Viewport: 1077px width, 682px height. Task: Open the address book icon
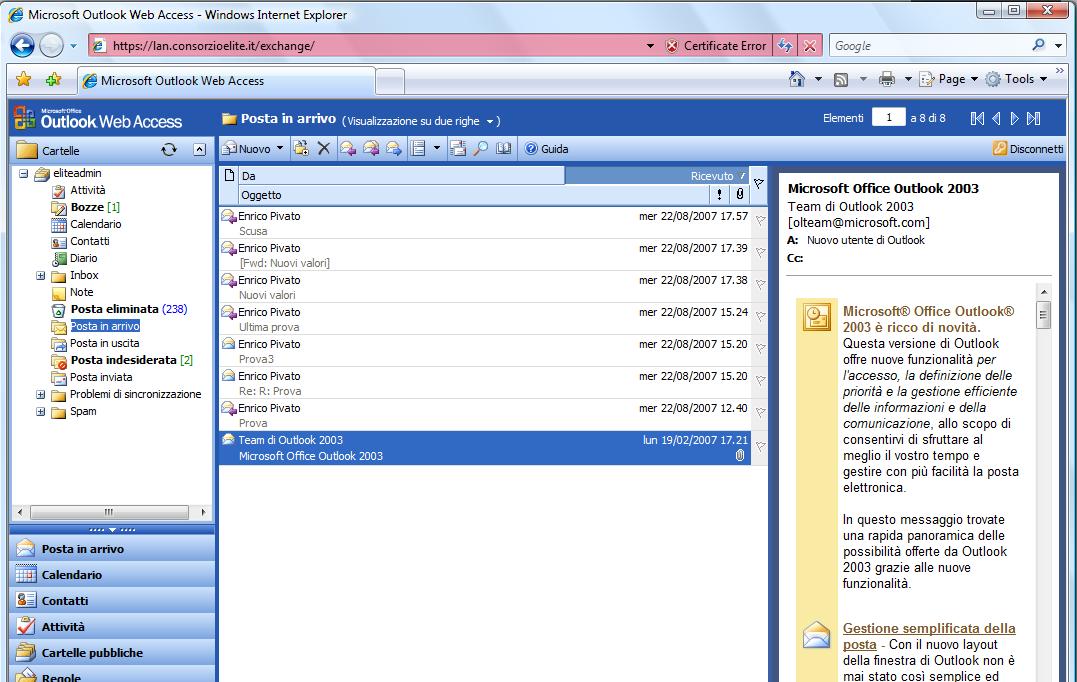503,148
